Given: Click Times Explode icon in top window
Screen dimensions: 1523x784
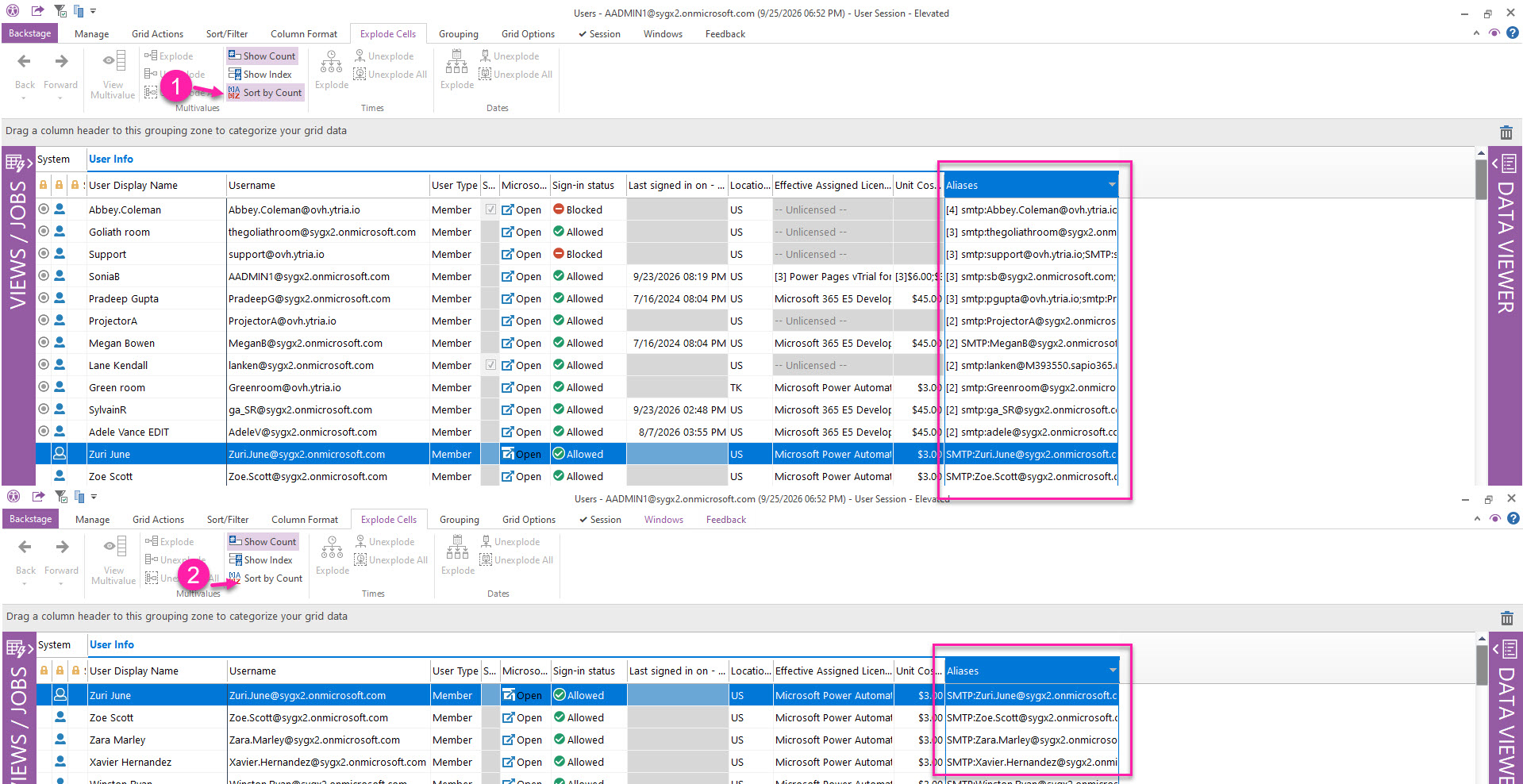Looking at the screenshot, I should pos(331,63).
